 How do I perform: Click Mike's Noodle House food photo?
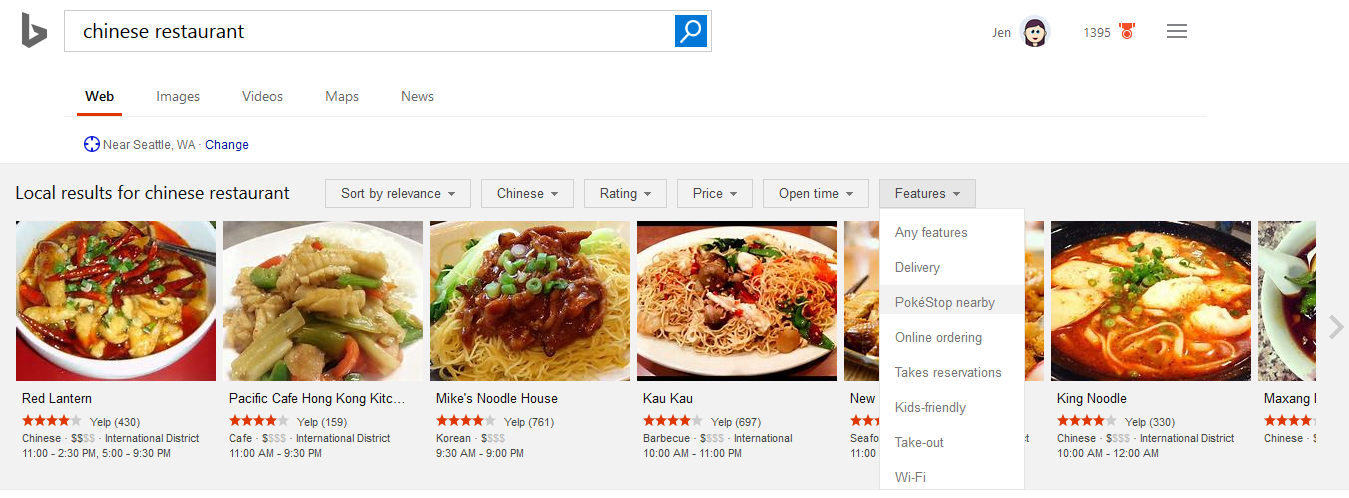click(530, 301)
